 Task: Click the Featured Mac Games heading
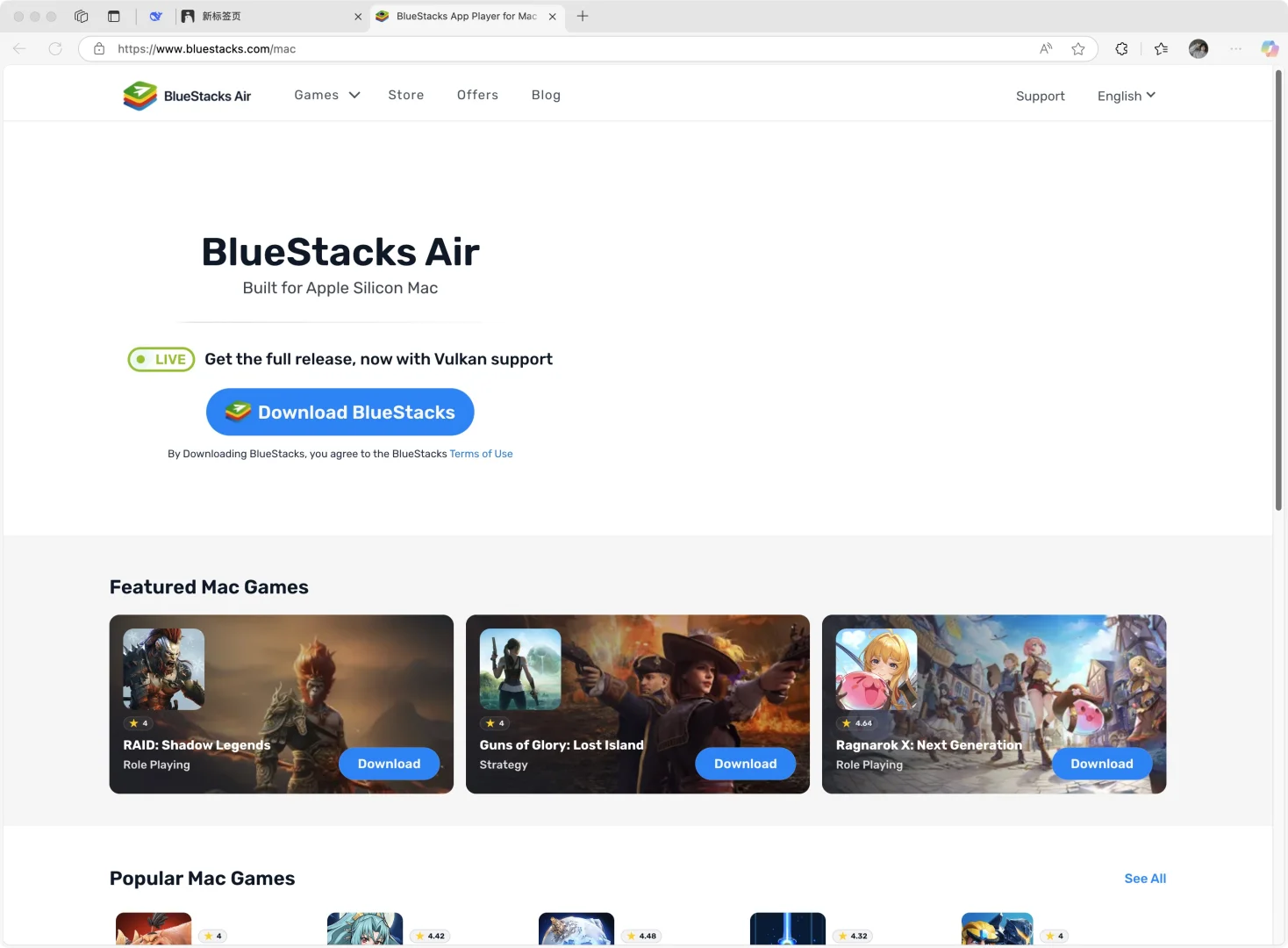click(209, 587)
